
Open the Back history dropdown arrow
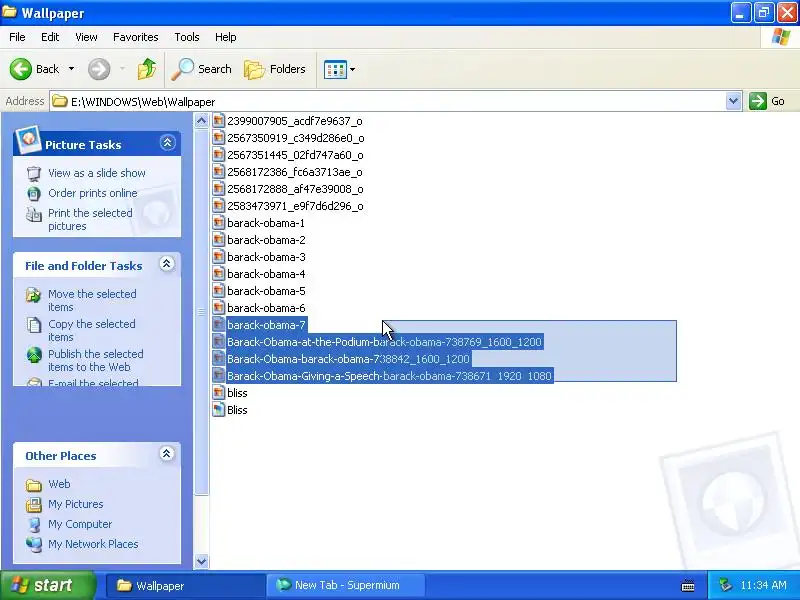click(71, 69)
